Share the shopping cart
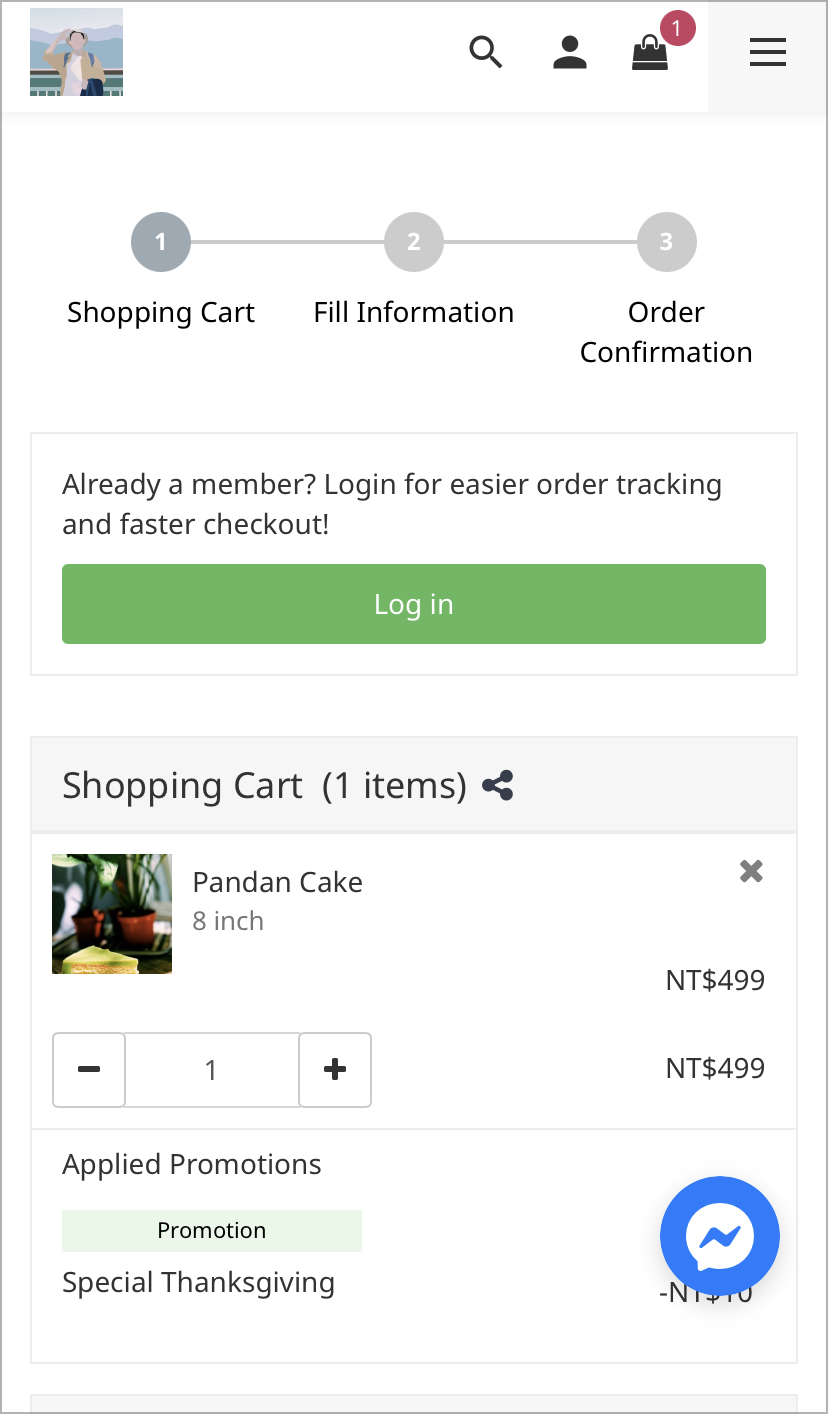Image resolution: width=828 pixels, height=1414 pixels. point(497,785)
